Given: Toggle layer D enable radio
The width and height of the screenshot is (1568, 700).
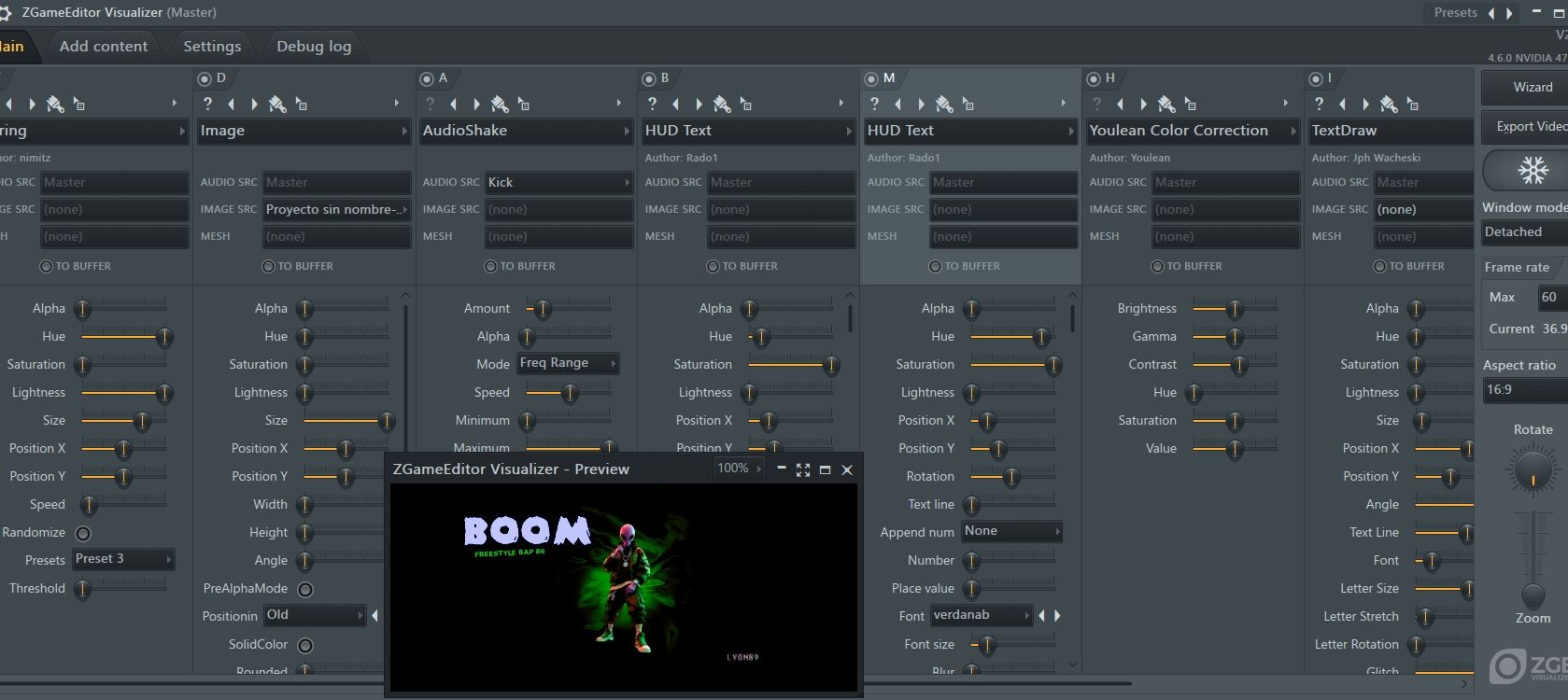Looking at the screenshot, I should (205, 78).
